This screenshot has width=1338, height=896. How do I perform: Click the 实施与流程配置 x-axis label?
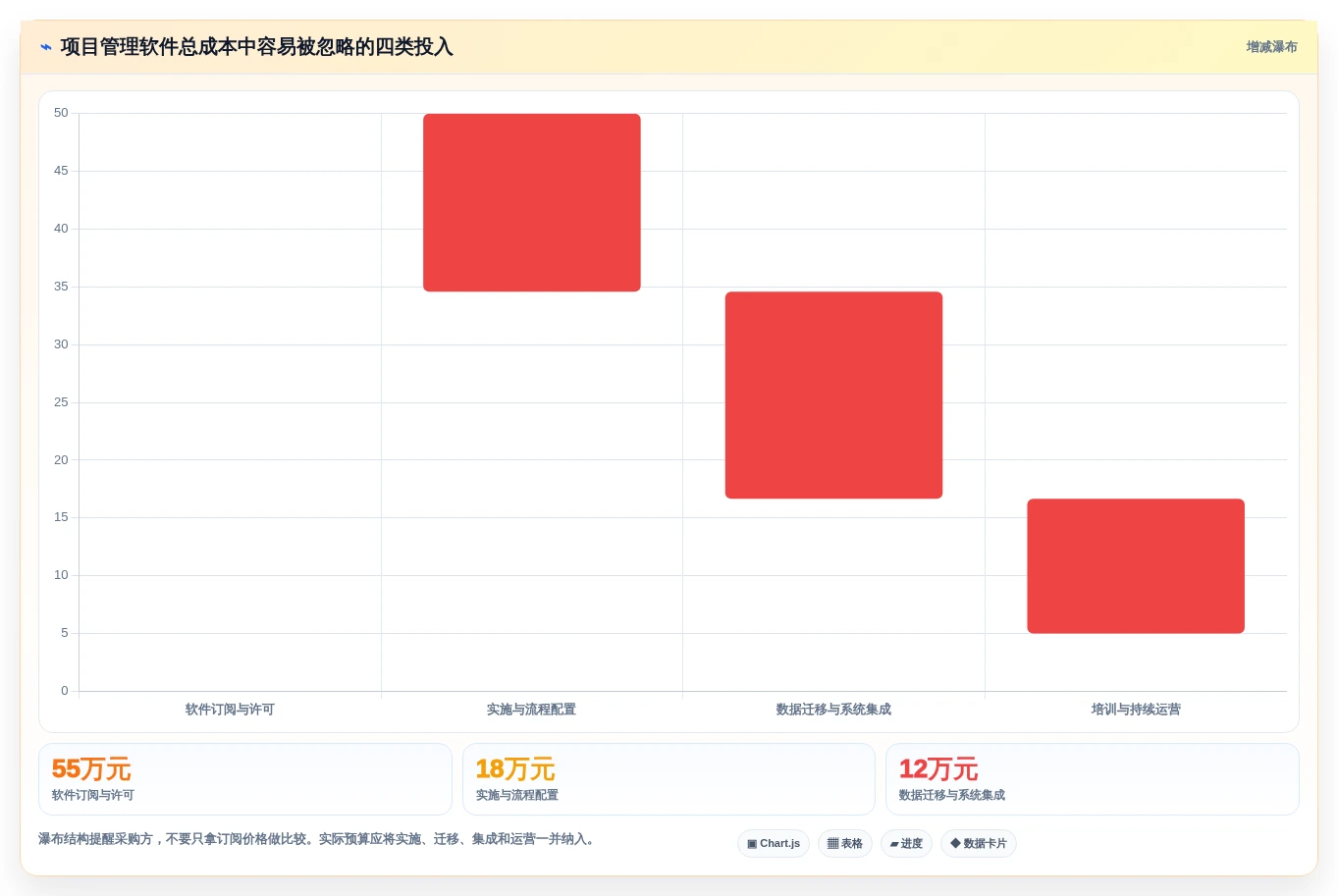[x=532, y=710]
